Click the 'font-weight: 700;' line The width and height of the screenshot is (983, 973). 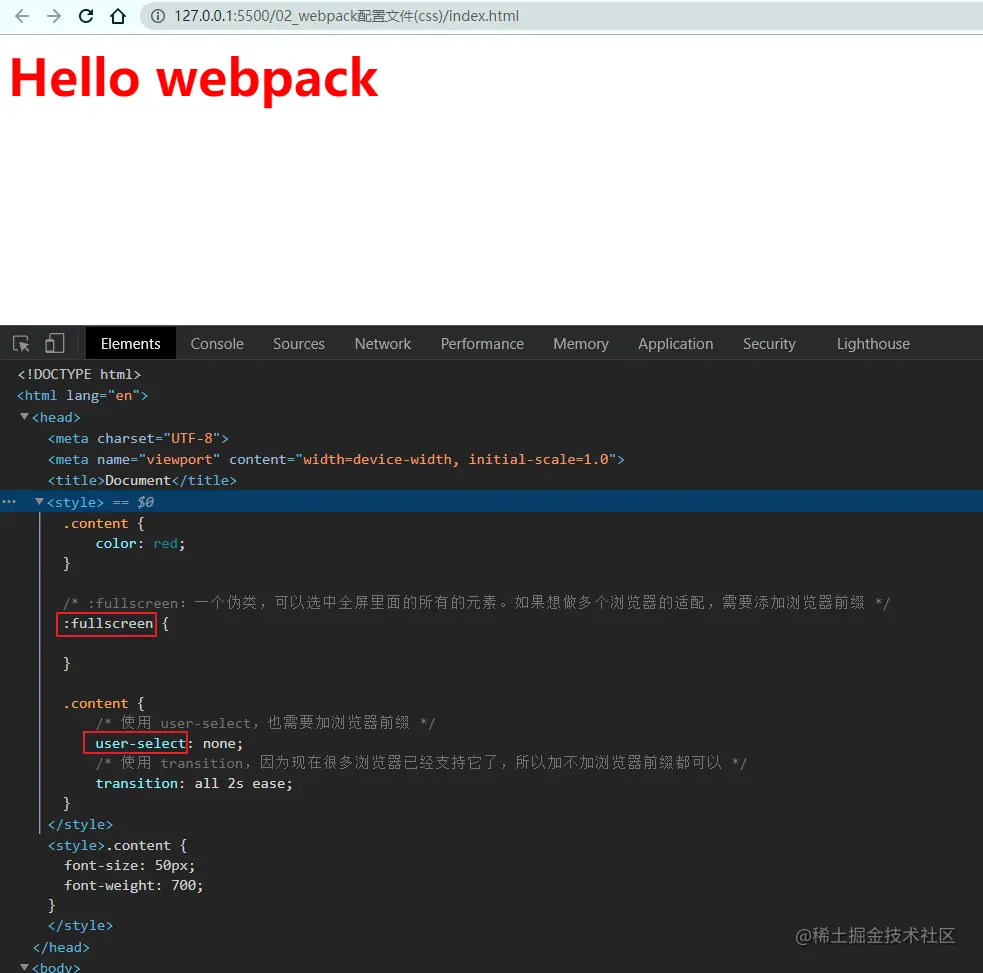(x=134, y=885)
